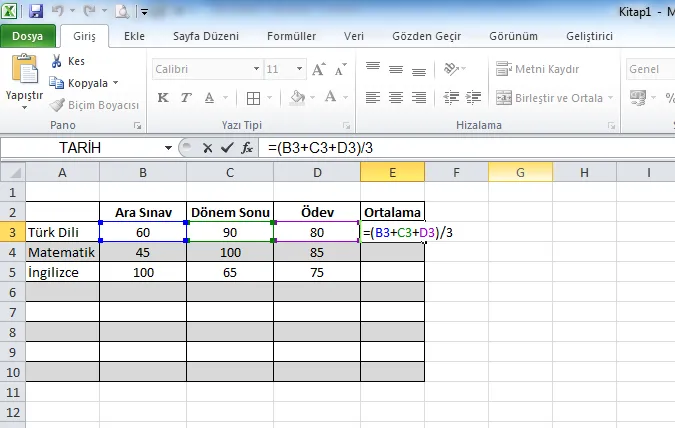The width and height of the screenshot is (675, 428).
Task: Click the Kes (cut) scissors icon
Action: 56,61
